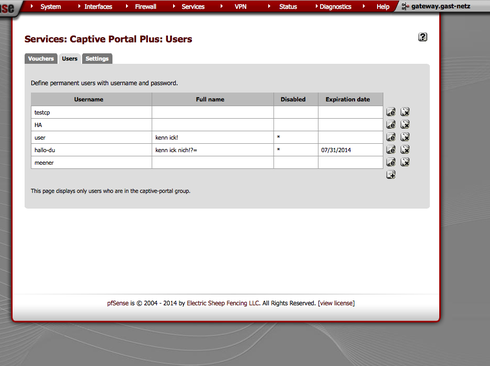This screenshot has height=366, width=490.
Task: Click the 'Services: Captive Portal Plus: Users' heading
Action: (x=108, y=39)
